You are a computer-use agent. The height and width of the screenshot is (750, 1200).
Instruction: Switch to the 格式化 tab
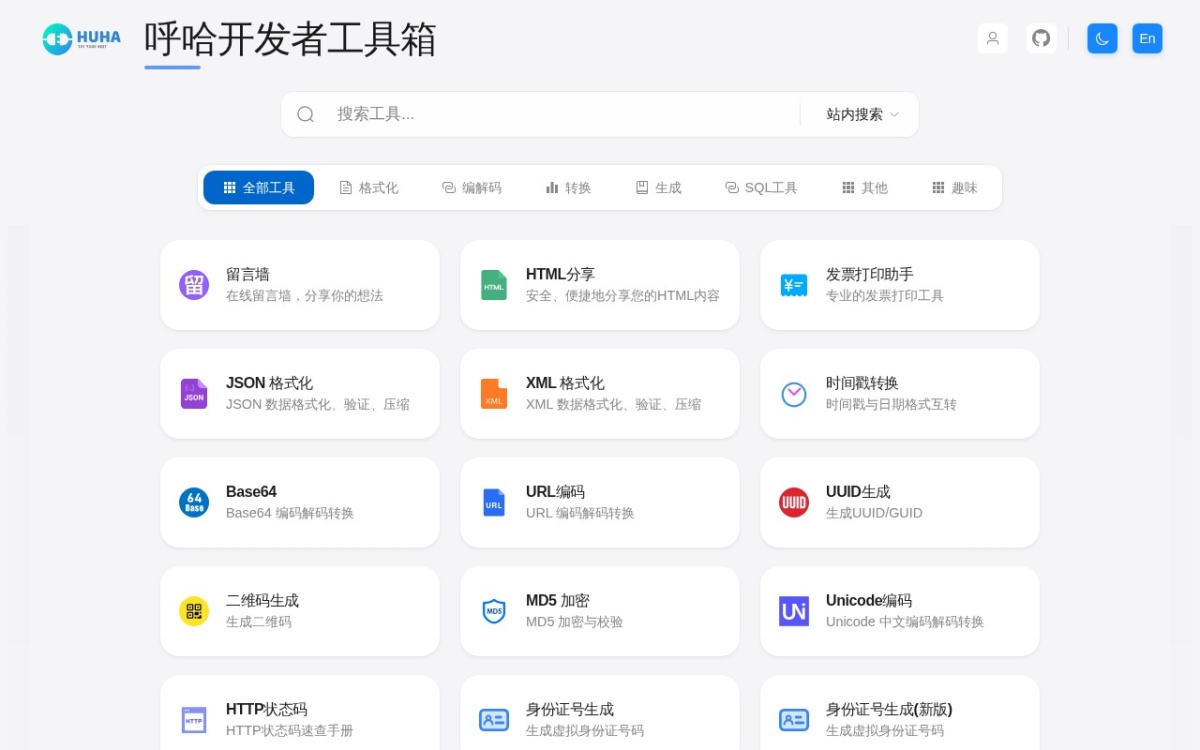coord(368,187)
